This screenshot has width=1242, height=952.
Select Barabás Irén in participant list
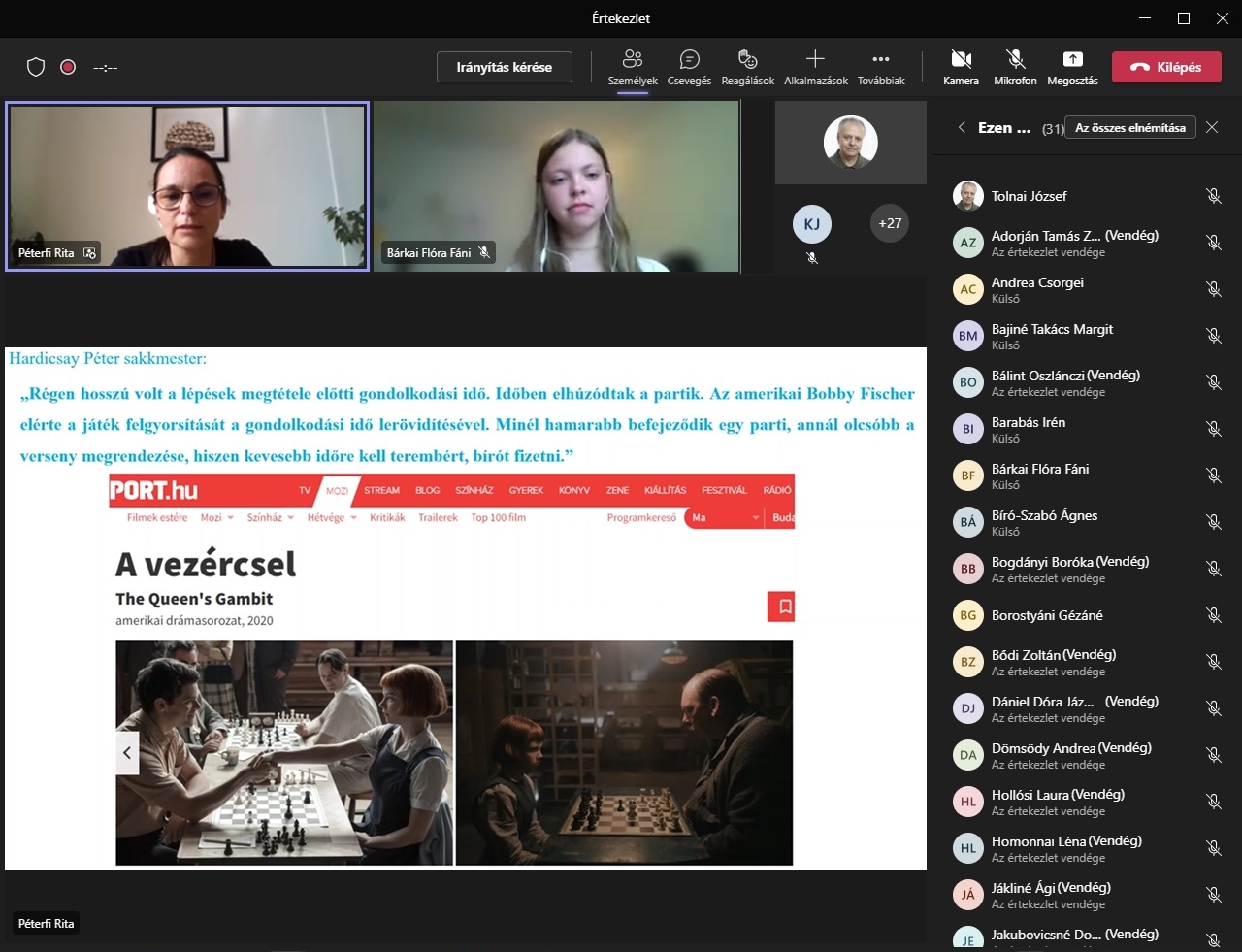tap(1087, 429)
